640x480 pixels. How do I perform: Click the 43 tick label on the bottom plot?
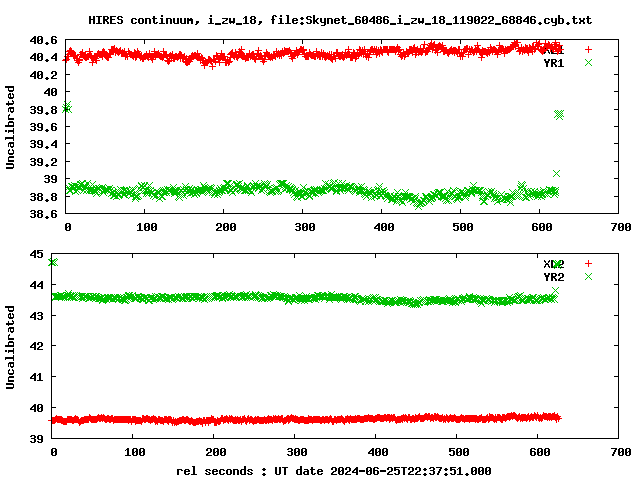[x=36, y=316]
